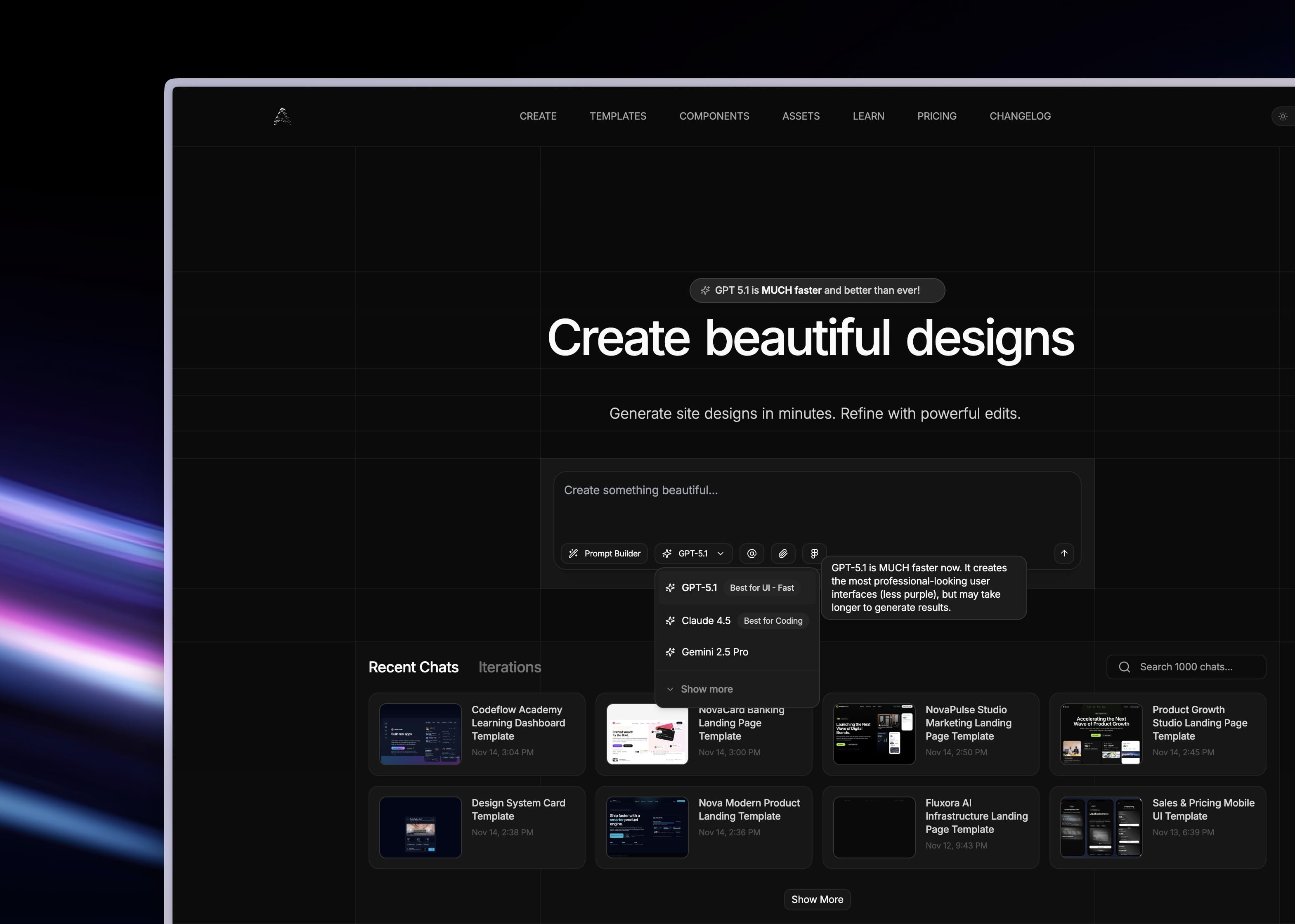
Task: Open the TEMPLATES menu item
Action: click(x=618, y=116)
